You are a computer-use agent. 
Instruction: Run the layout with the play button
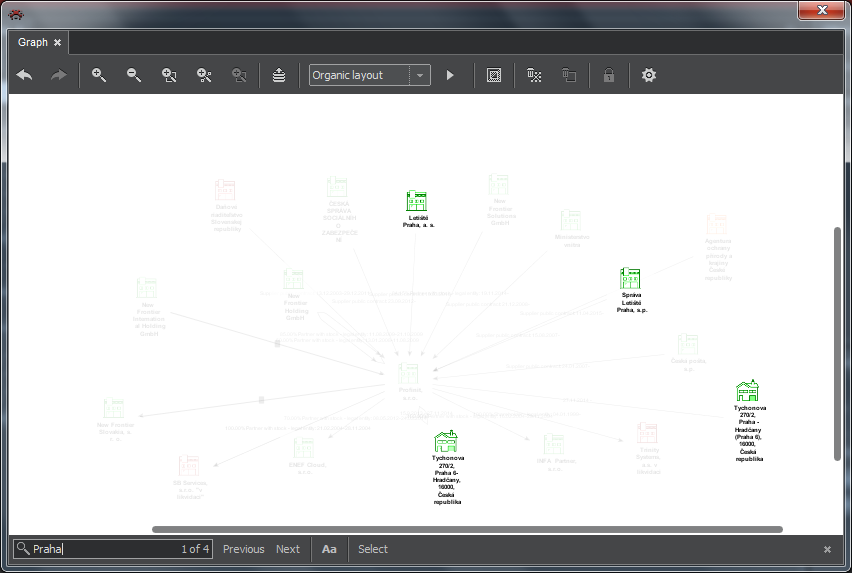click(450, 75)
